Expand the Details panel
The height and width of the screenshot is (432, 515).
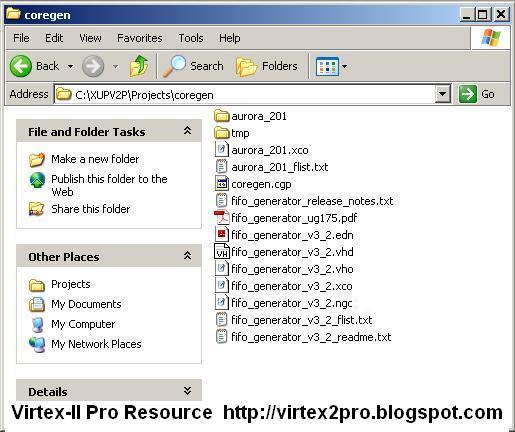point(187,391)
